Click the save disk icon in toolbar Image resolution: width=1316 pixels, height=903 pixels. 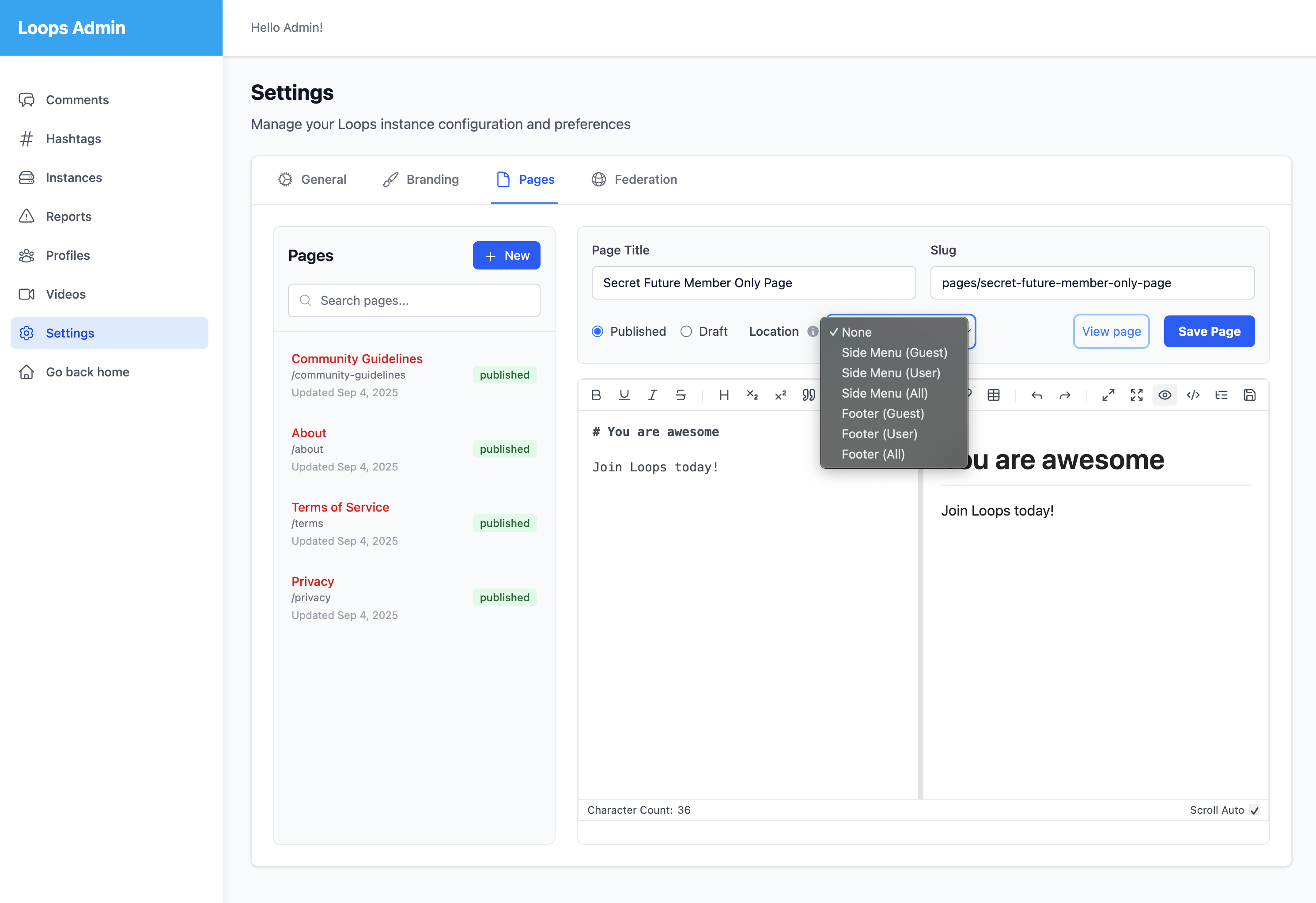tap(1250, 395)
